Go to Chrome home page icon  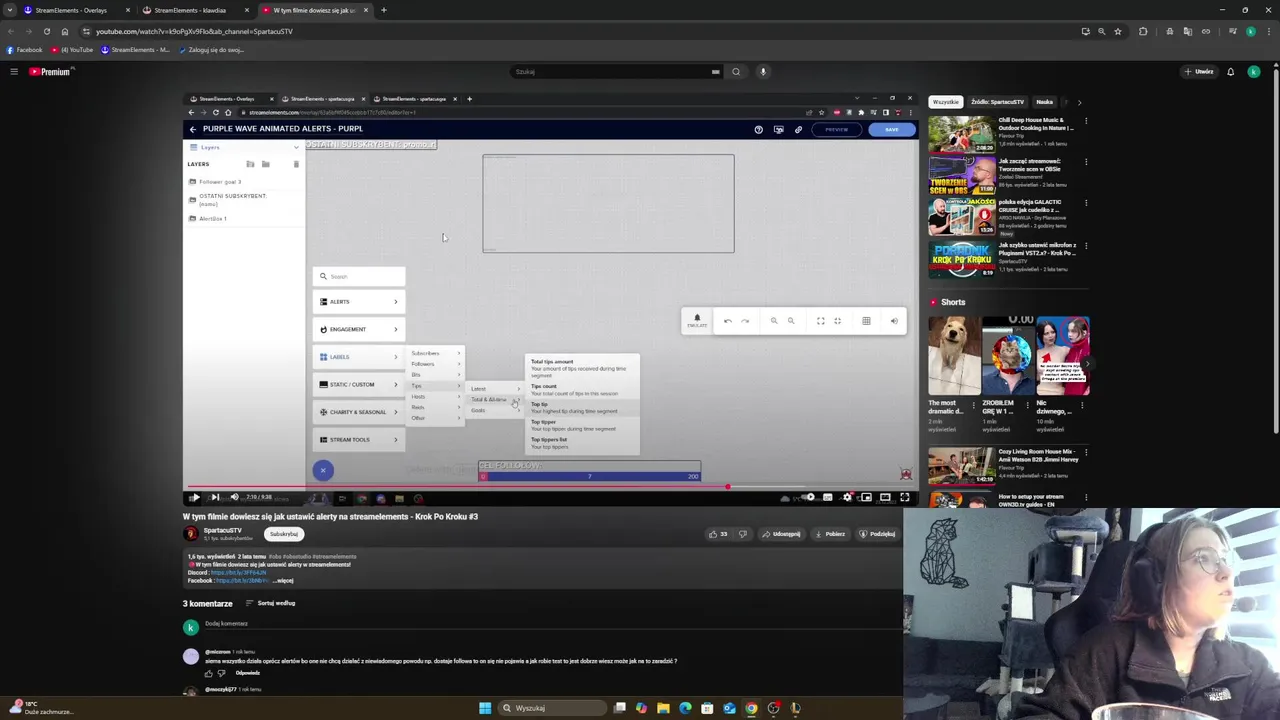[x=65, y=31]
